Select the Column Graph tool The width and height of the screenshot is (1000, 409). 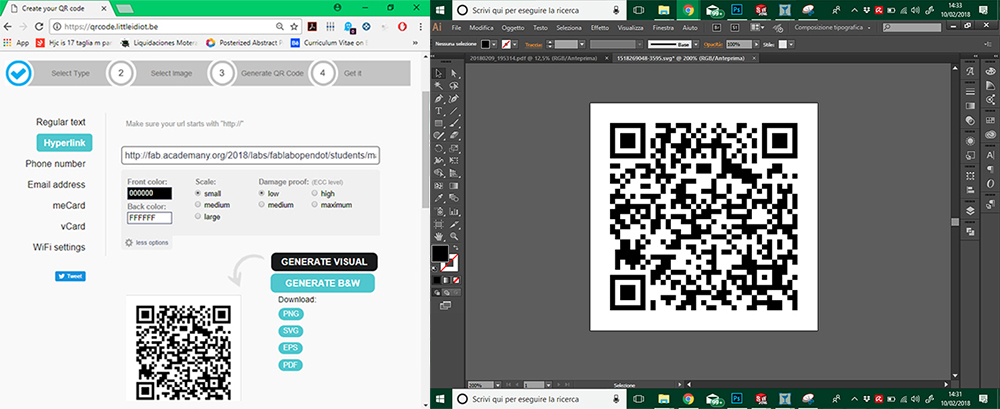pos(455,211)
